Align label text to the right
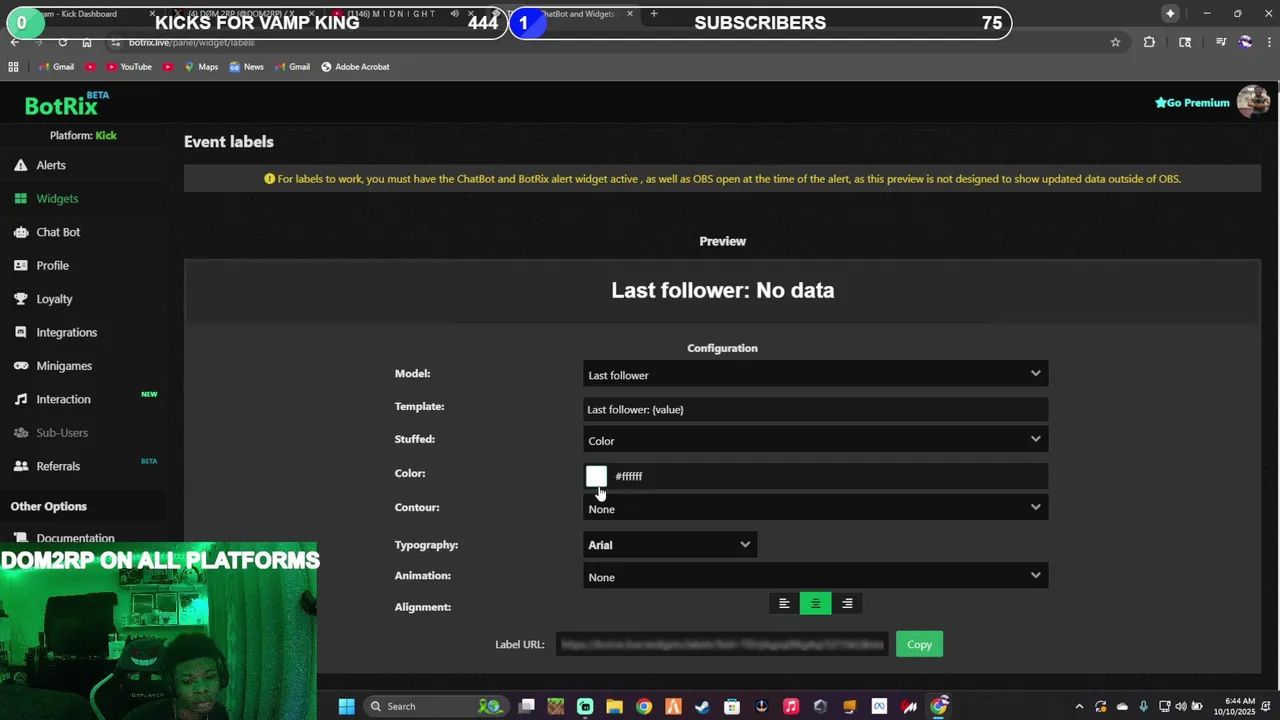 (847, 603)
